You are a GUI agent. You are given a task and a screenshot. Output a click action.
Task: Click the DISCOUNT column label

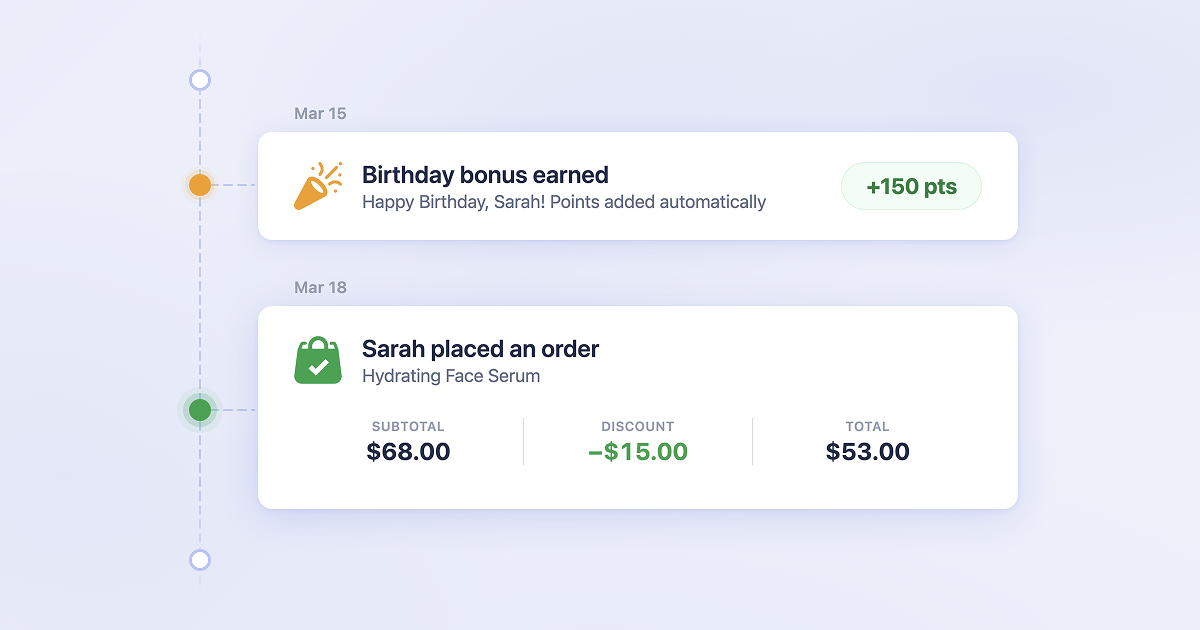[x=638, y=426]
